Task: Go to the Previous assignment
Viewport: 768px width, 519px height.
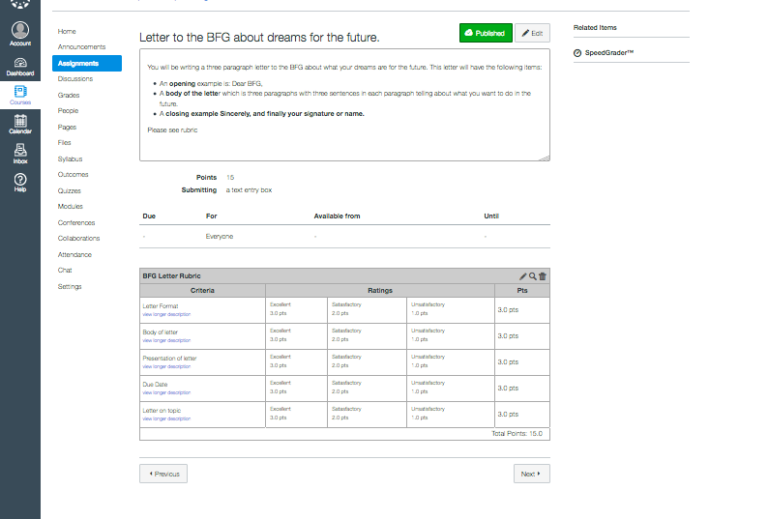Action: pyautogui.click(x=163, y=473)
